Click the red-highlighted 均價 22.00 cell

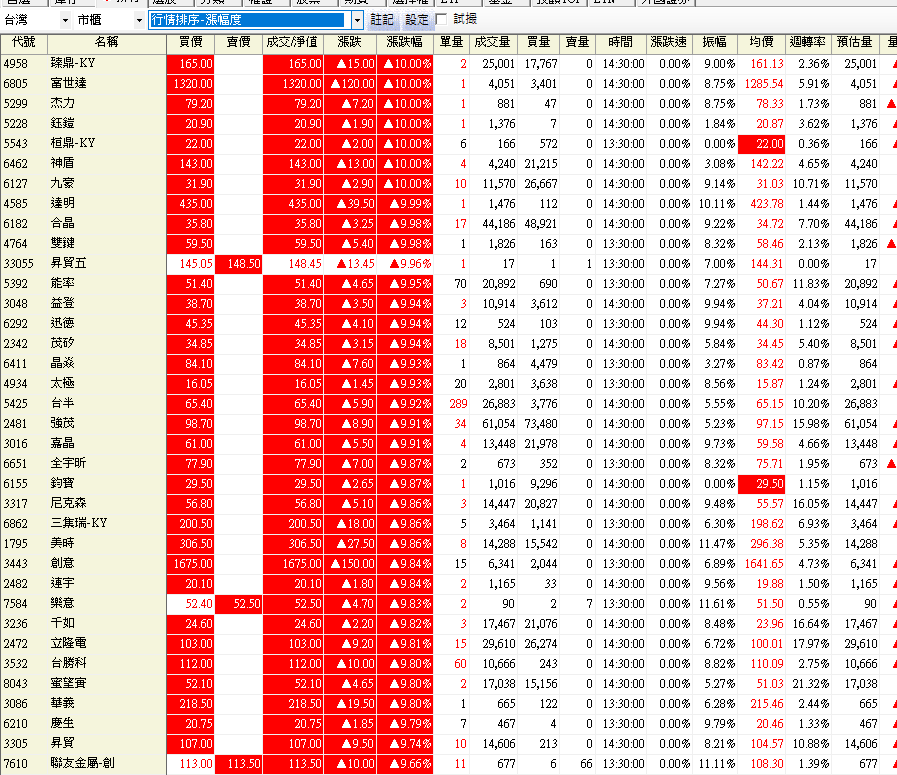coord(761,144)
